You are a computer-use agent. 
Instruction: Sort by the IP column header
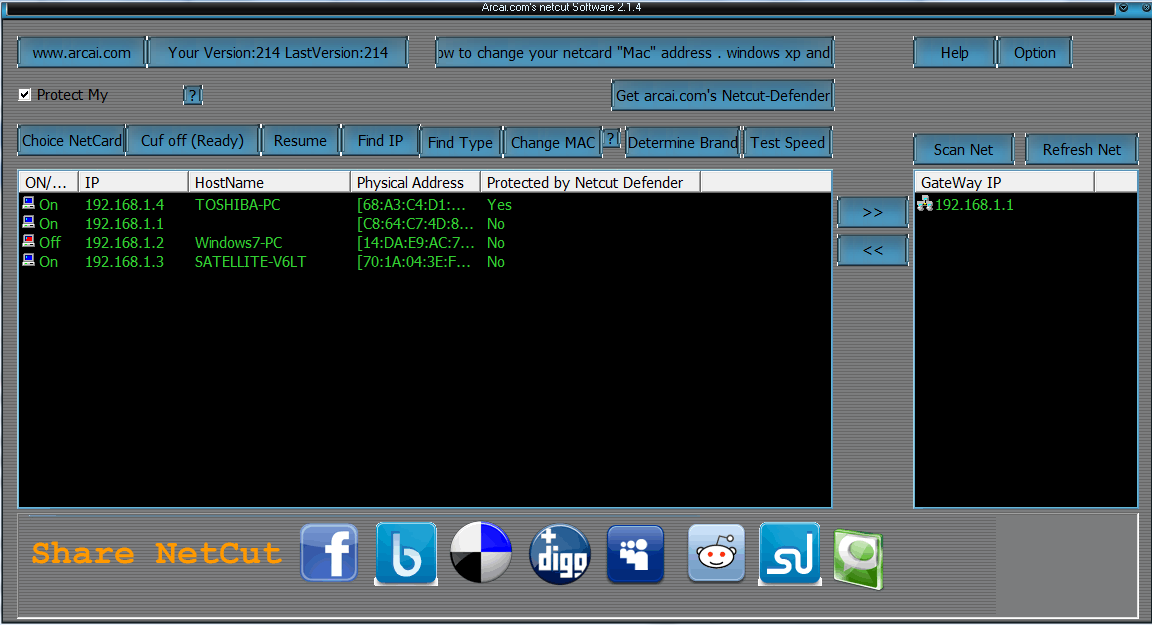pyautogui.click(x=133, y=182)
